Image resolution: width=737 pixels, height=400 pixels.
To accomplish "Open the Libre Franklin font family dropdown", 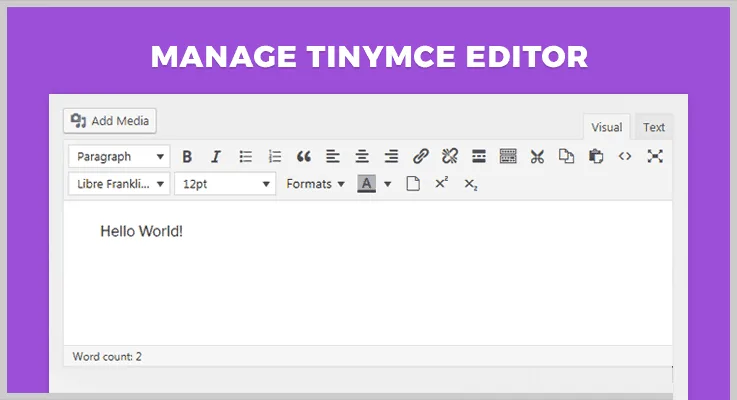I will 119,184.
